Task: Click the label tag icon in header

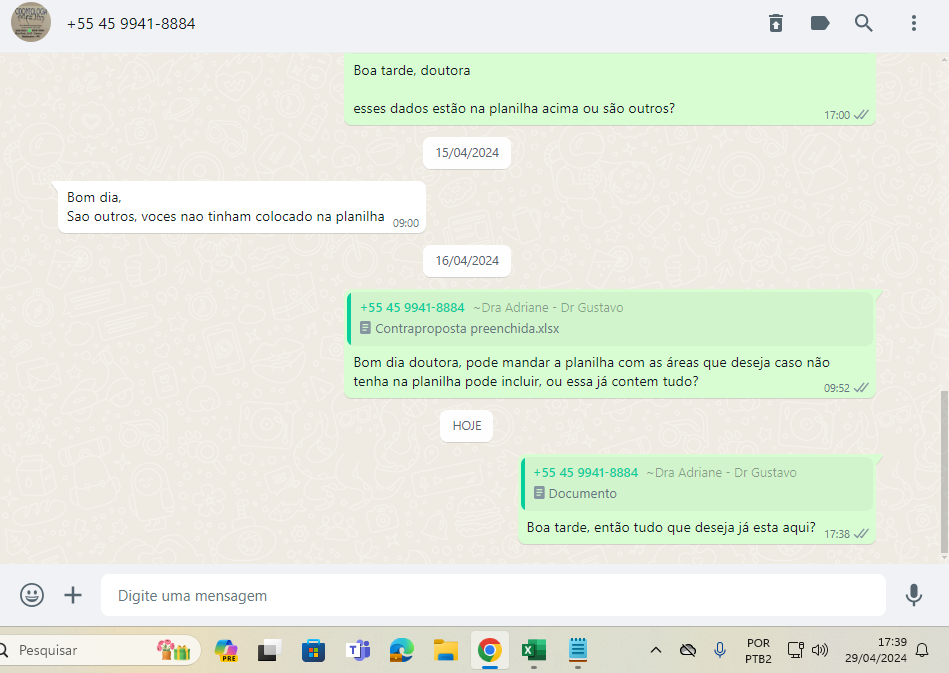Action: click(x=819, y=23)
